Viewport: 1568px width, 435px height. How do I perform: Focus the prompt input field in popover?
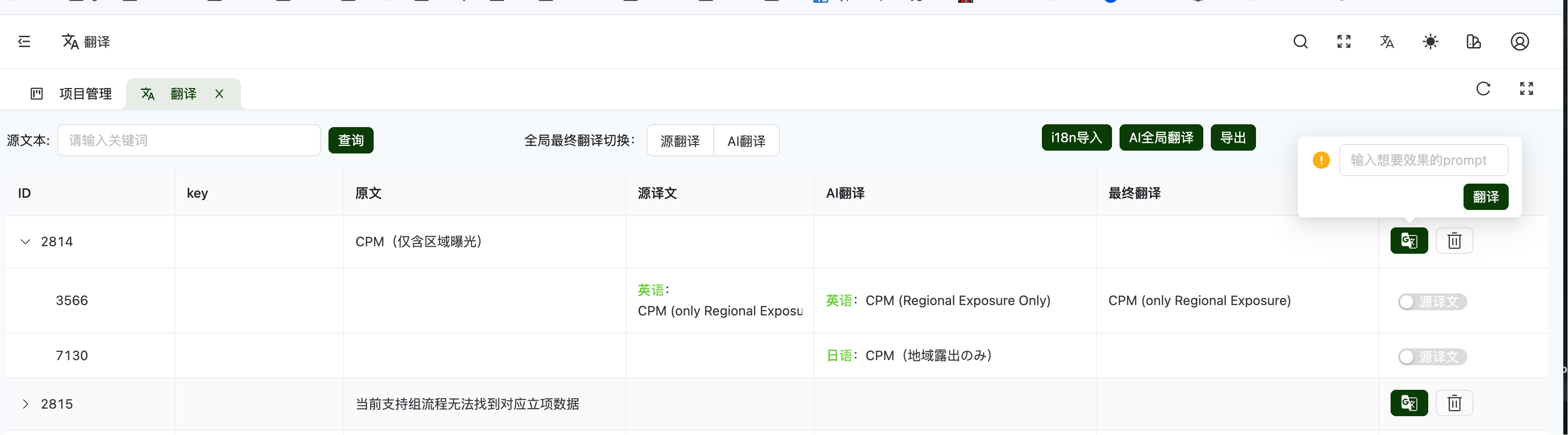coord(1423,160)
